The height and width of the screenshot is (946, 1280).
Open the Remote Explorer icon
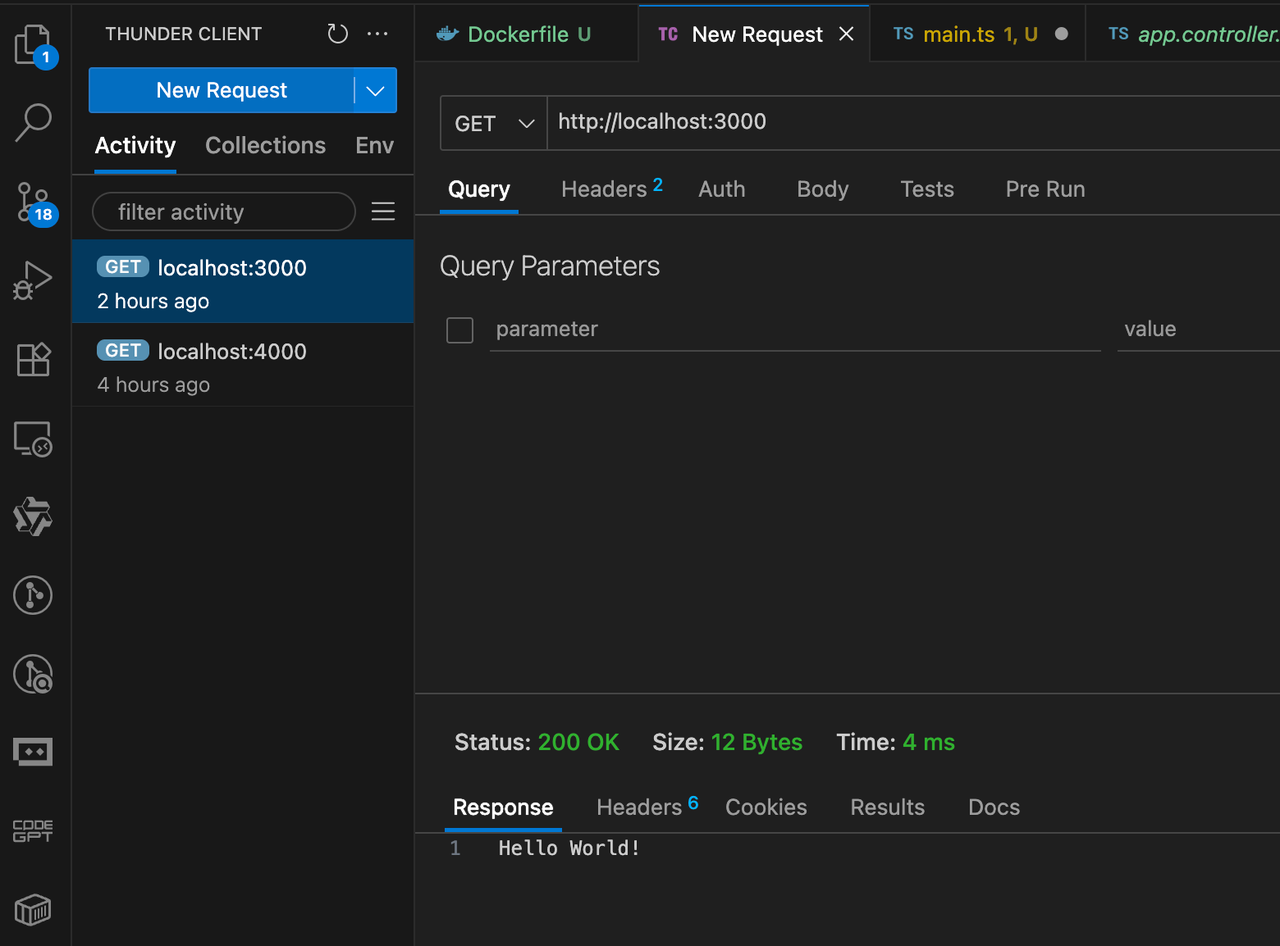(33, 439)
